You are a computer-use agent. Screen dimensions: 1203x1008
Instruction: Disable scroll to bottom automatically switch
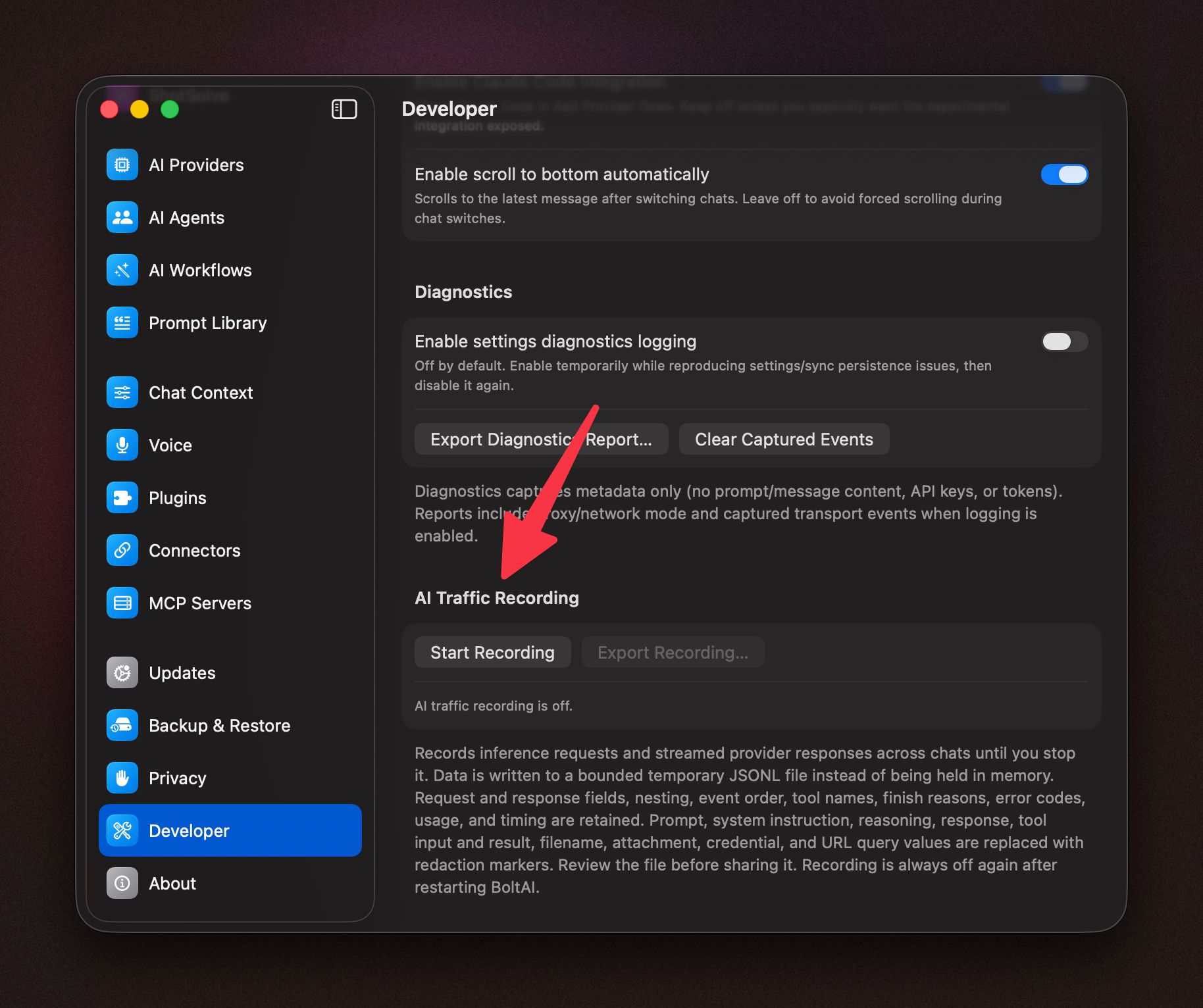click(1064, 174)
